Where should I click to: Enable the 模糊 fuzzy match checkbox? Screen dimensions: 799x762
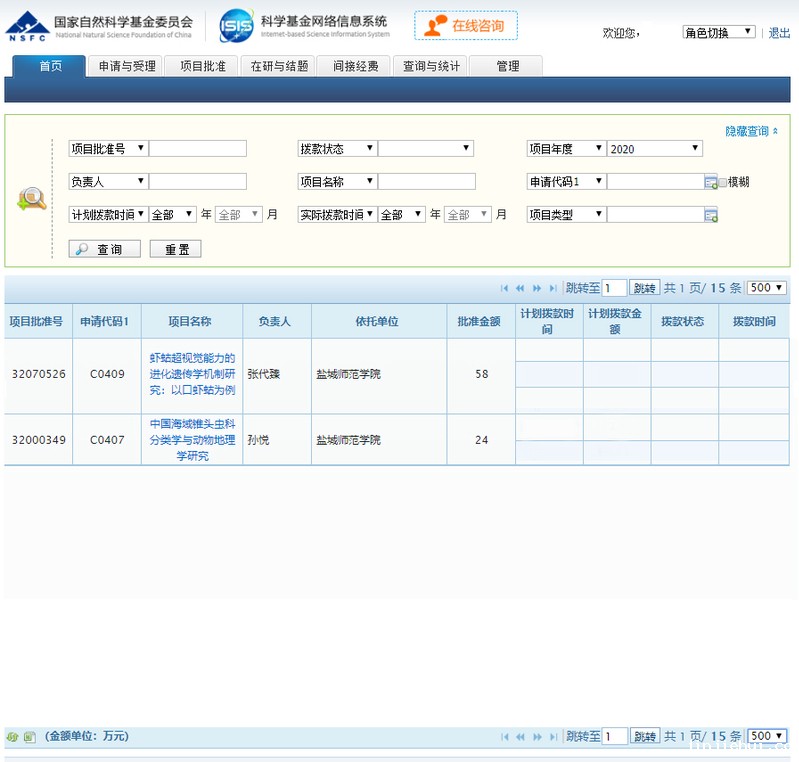pos(723,182)
